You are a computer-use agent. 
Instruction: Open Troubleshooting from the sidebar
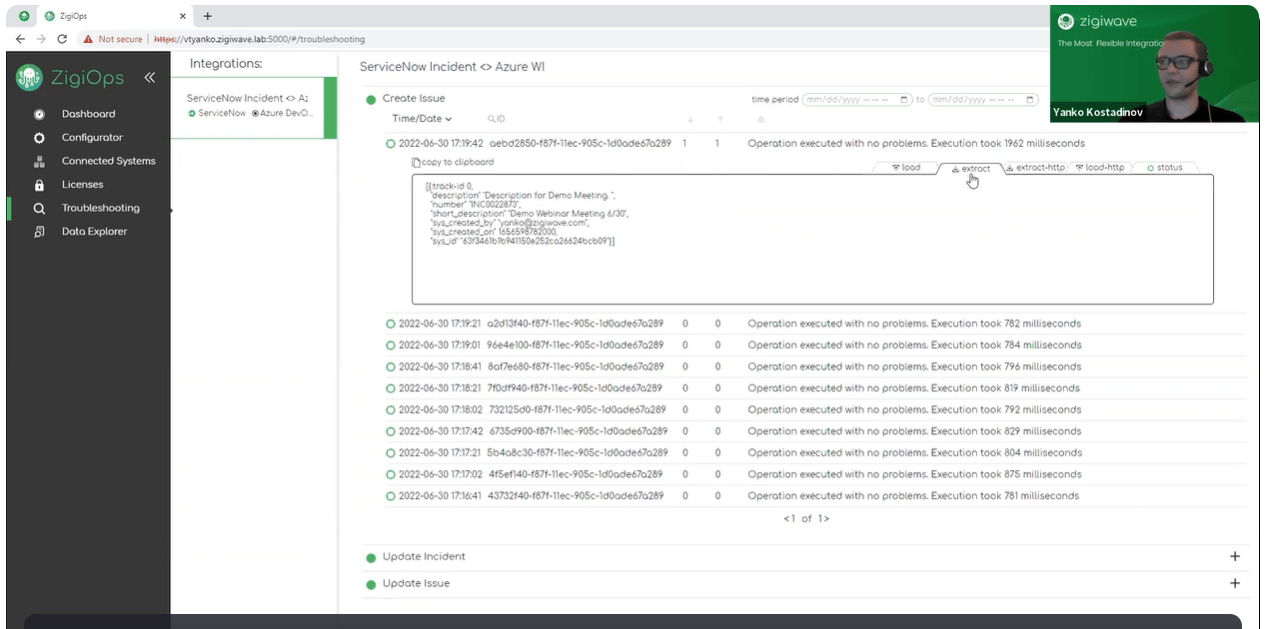(x=101, y=208)
